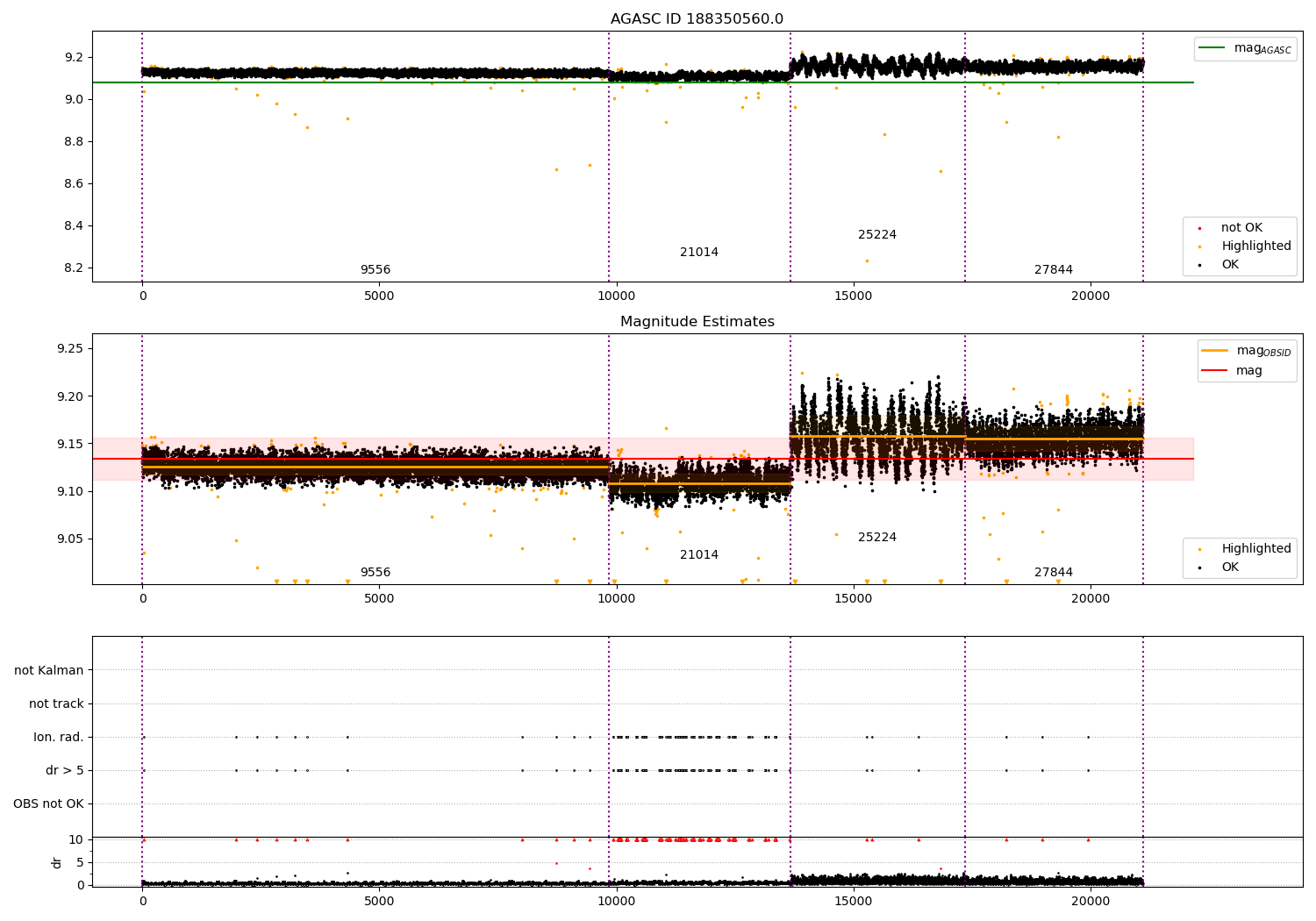This screenshot has height=921, width=1316.
Task: Click the "not Kalman" axis label
Action: pyautogui.click(x=49, y=670)
